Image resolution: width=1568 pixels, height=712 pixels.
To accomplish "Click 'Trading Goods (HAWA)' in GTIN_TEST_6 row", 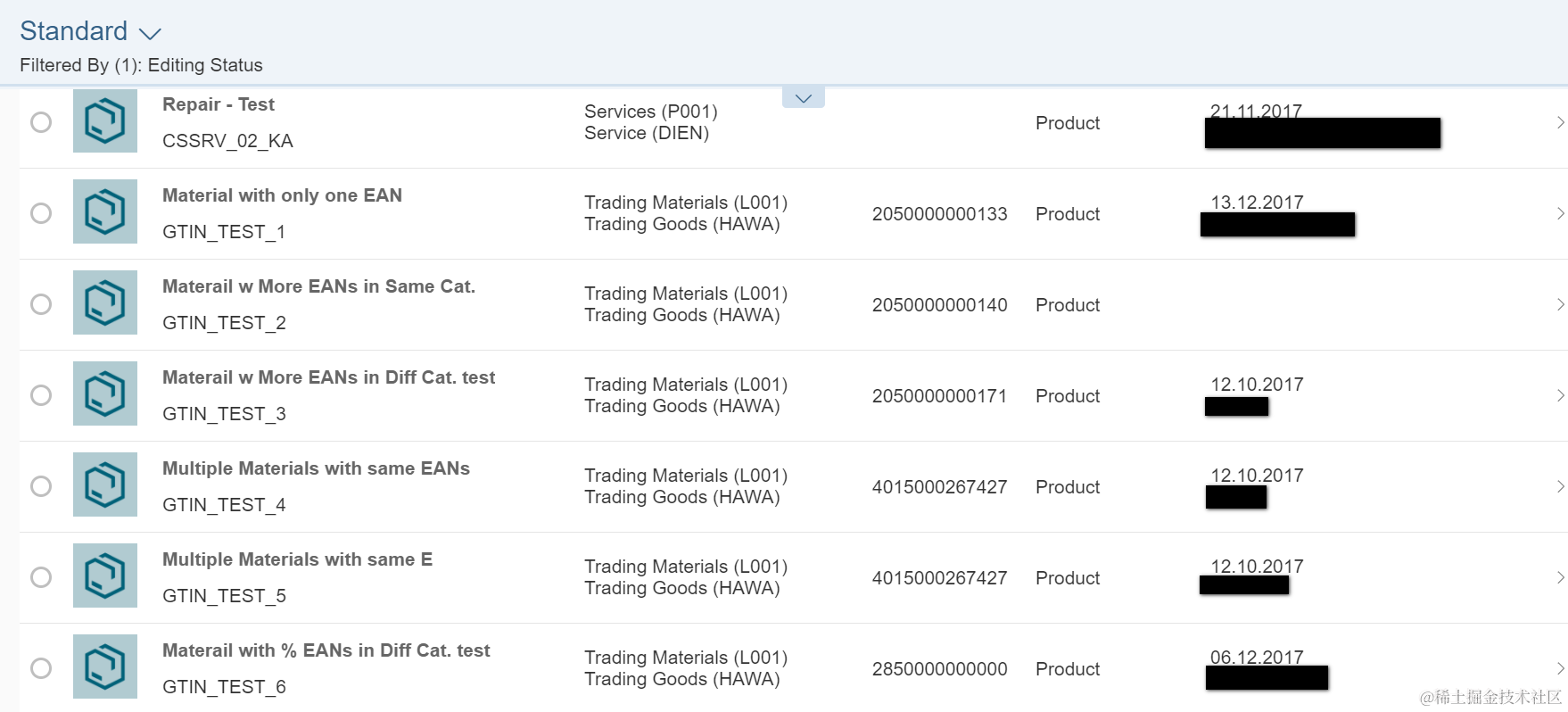I will (x=682, y=679).
